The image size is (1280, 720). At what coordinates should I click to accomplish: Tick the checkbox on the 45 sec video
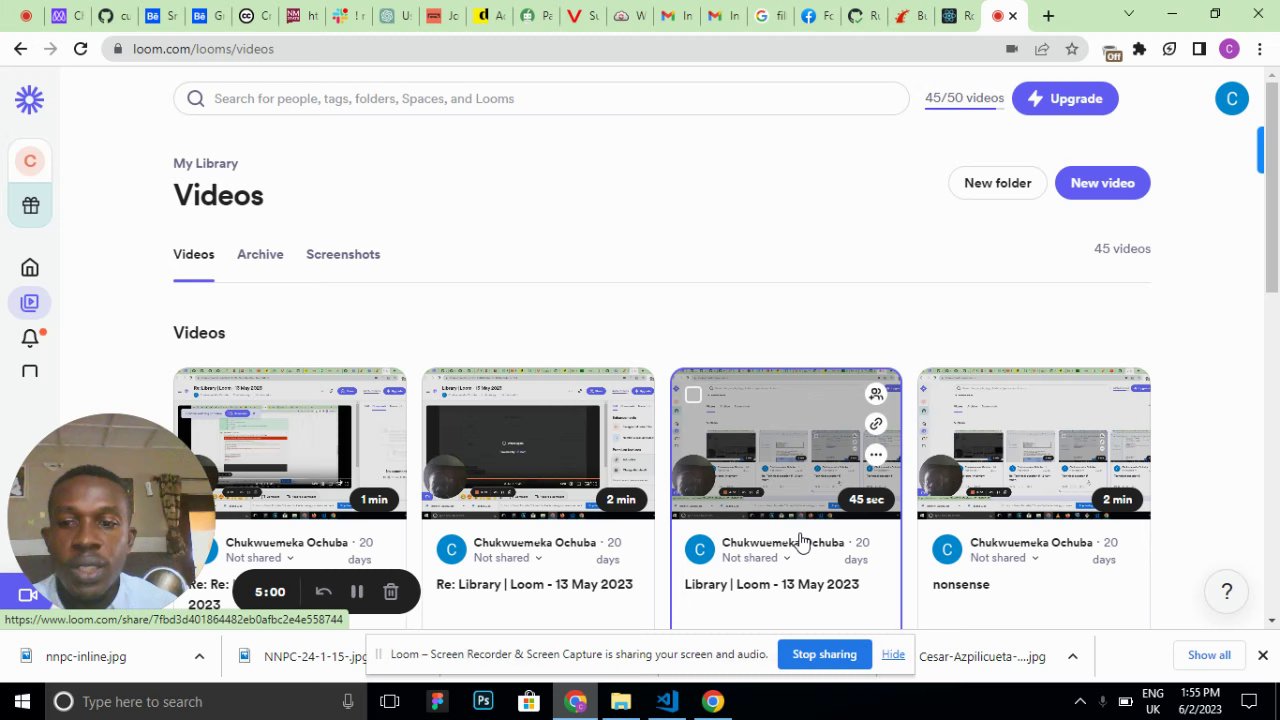693,394
